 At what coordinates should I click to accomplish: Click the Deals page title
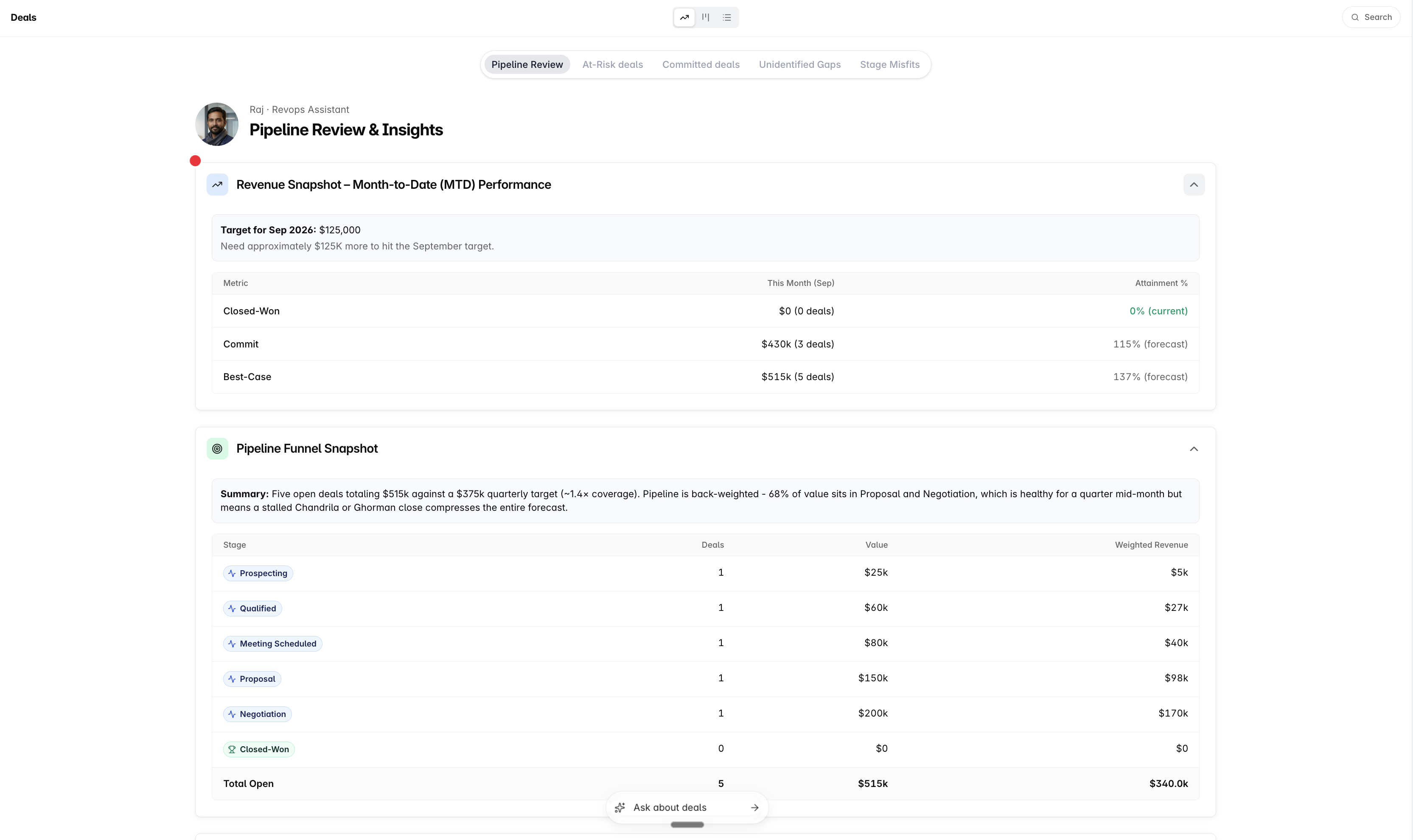pyautogui.click(x=23, y=17)
